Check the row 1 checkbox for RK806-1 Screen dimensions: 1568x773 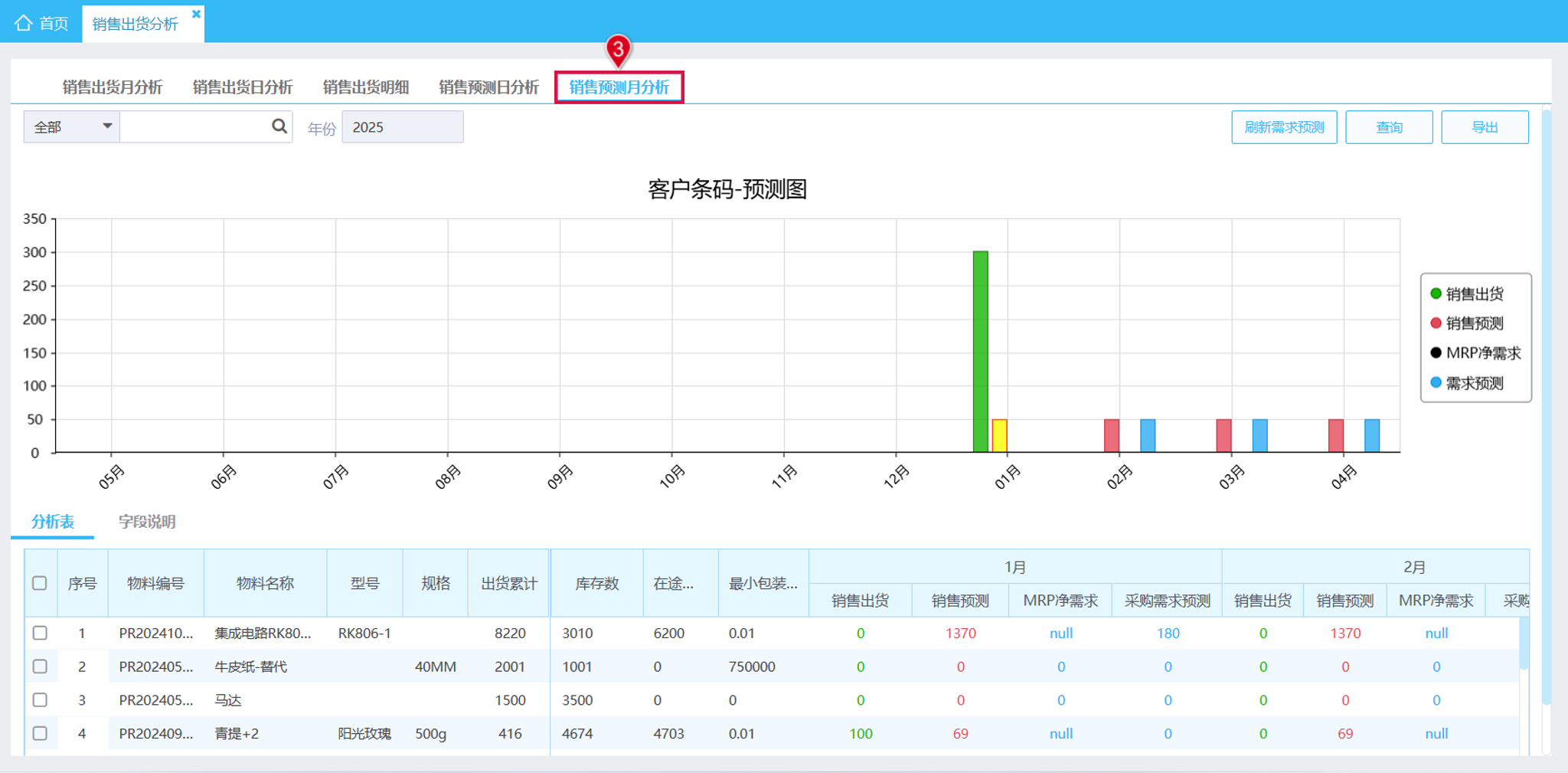pyautogui.click(x=40, y=633)
